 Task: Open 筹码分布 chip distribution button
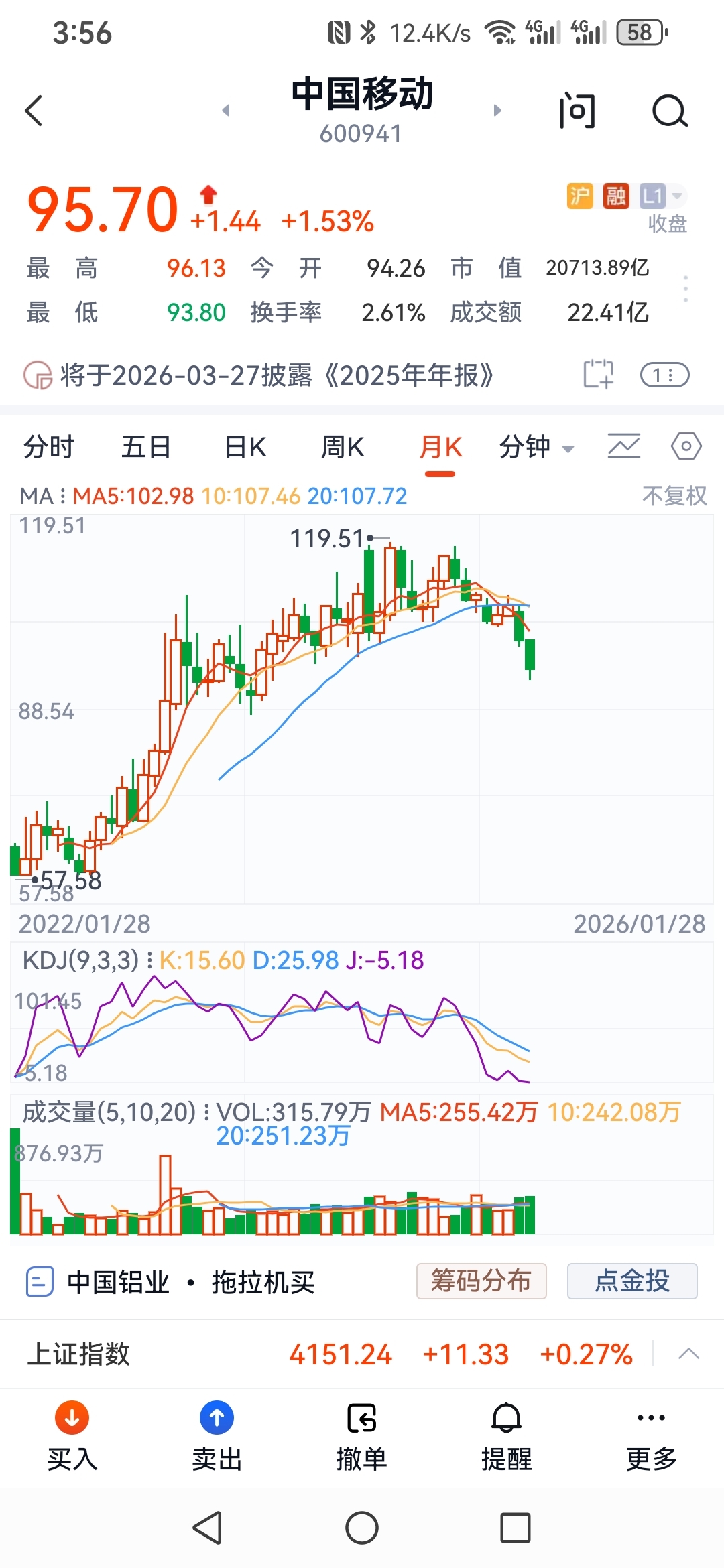[x=481, y=1281]
